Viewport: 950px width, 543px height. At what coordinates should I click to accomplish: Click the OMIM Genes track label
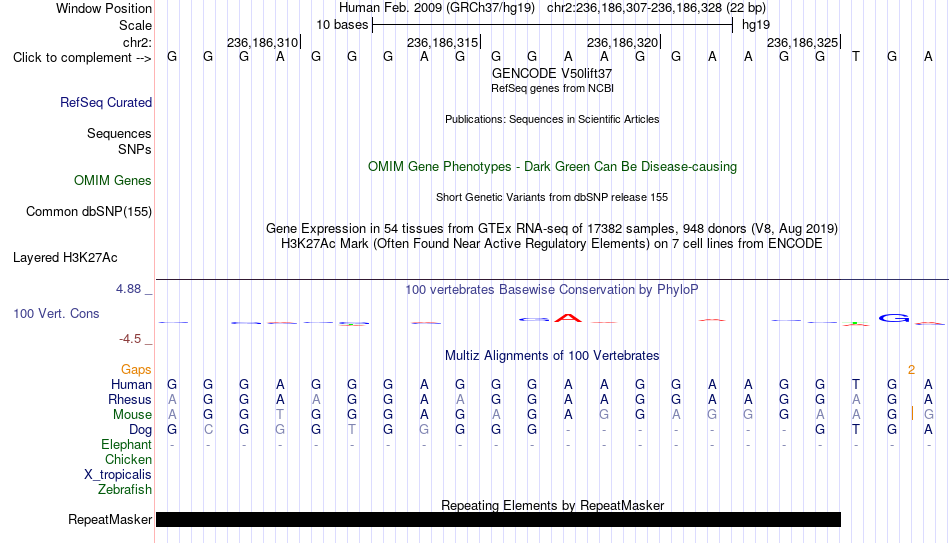113,181
